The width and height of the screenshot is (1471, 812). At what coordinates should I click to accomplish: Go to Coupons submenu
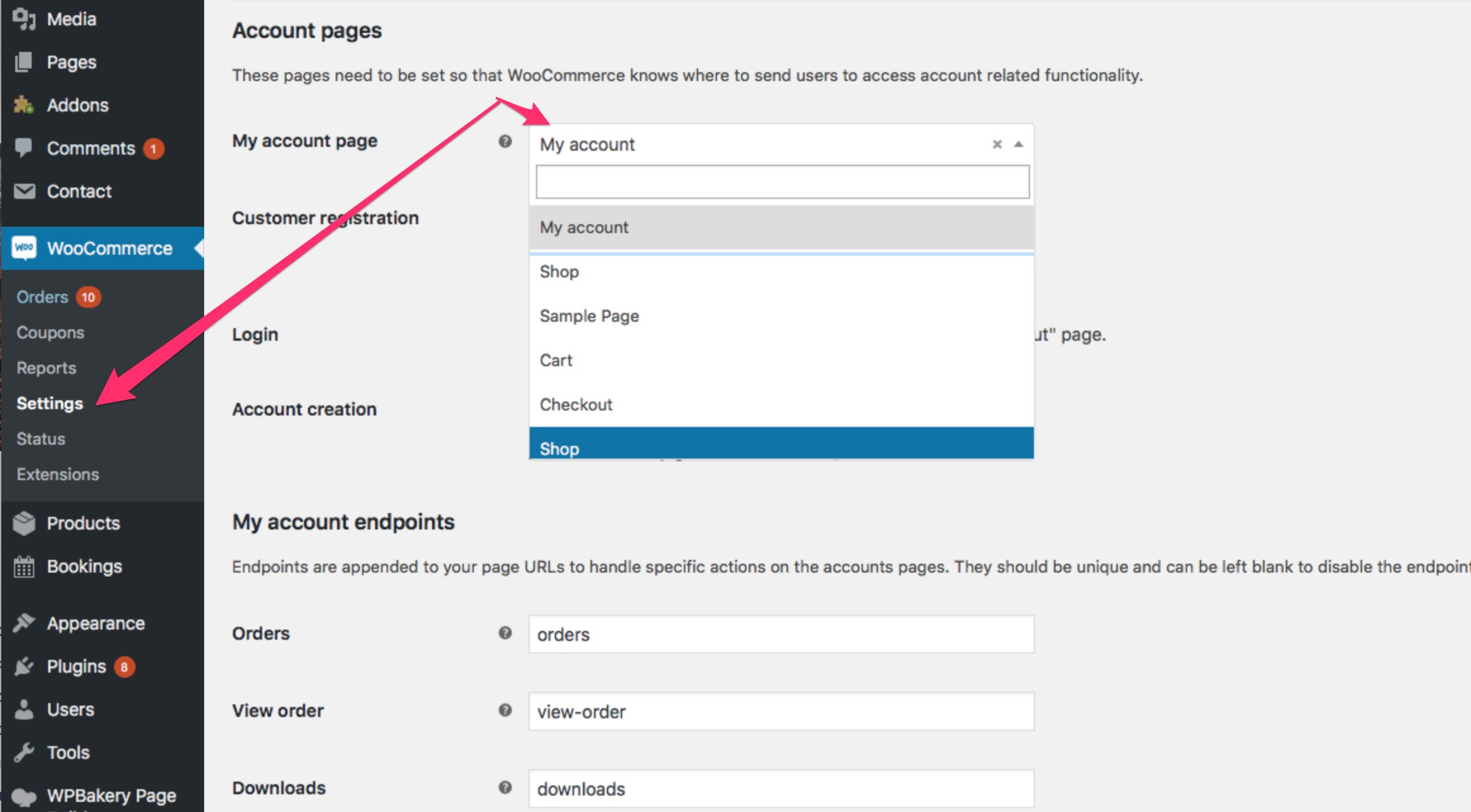tap(51, 333)
